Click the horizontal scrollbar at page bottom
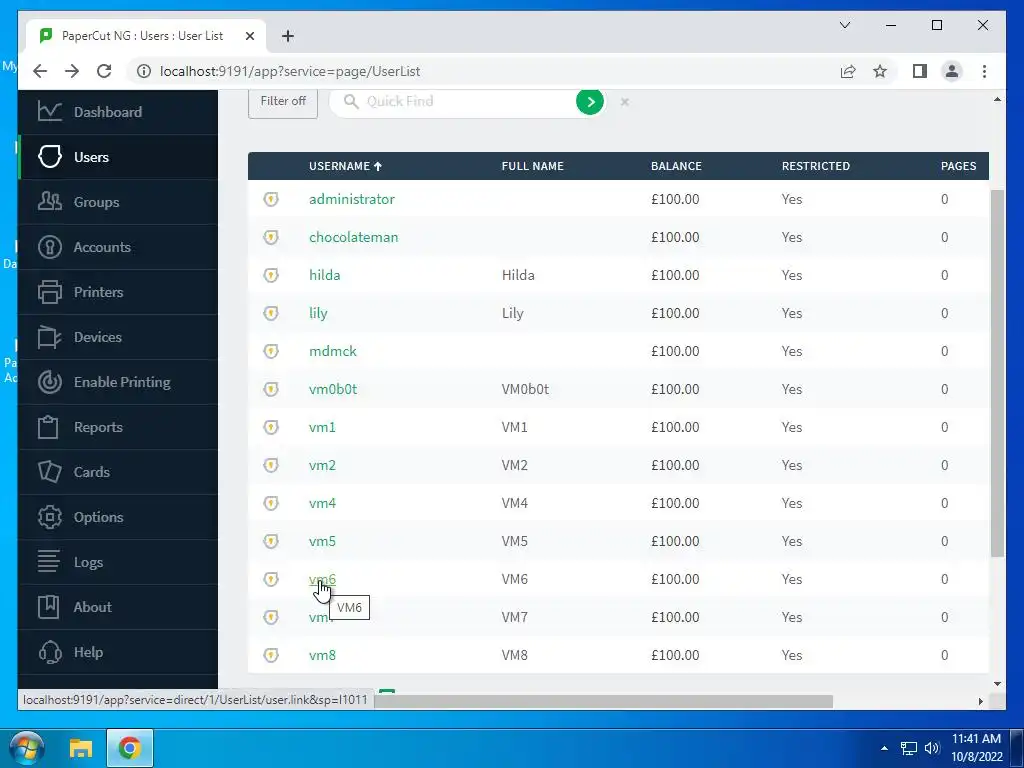This screenshot has width=1024, height=768. click(x=603, y=701)
